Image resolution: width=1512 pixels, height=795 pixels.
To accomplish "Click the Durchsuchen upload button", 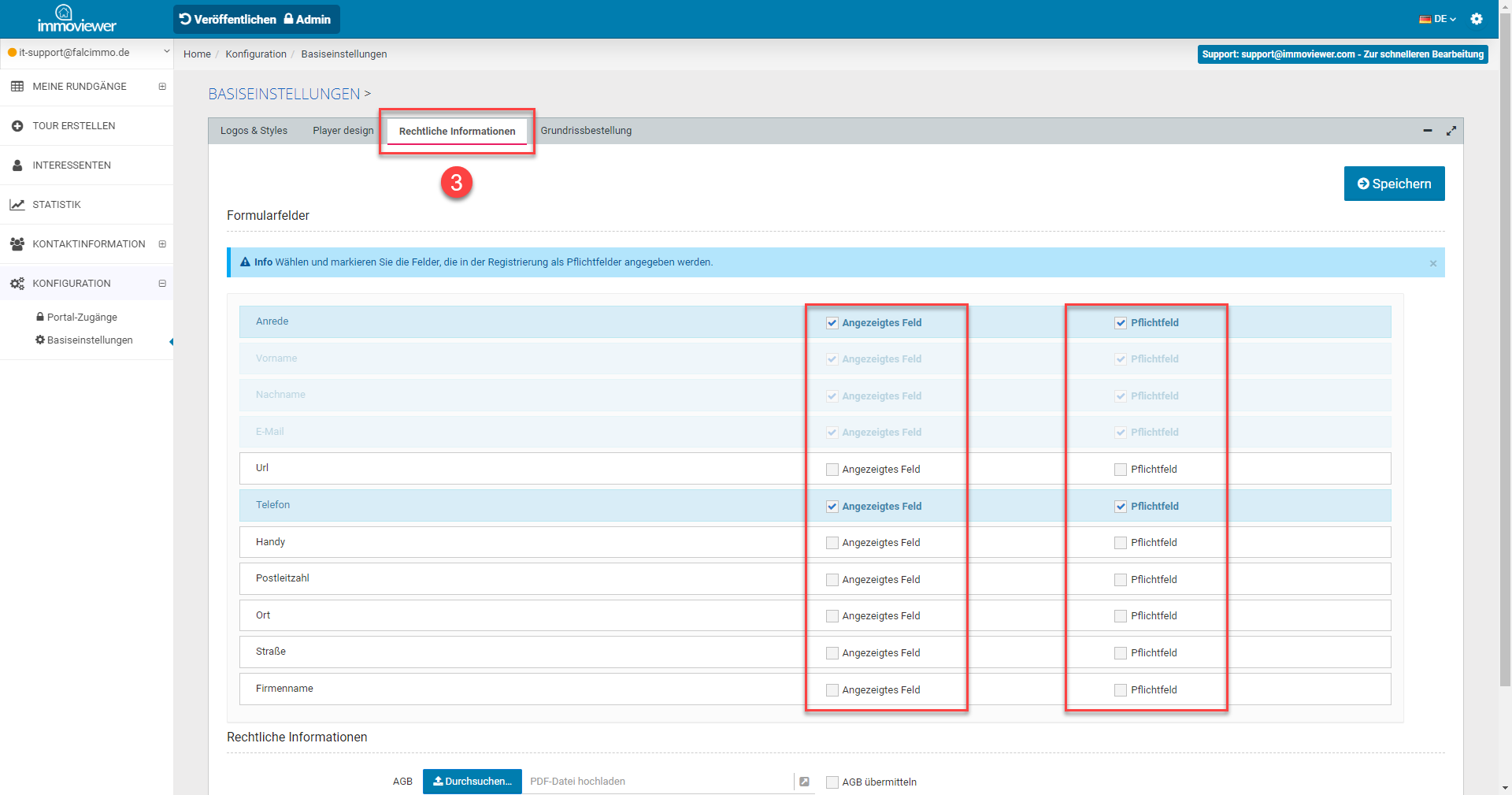I will [x=472, y=782].
